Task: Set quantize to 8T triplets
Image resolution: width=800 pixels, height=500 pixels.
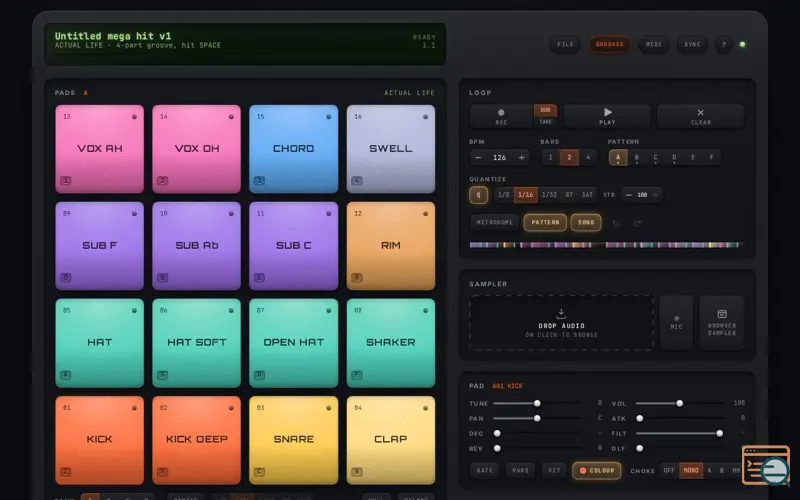Action: coord(569,195)
